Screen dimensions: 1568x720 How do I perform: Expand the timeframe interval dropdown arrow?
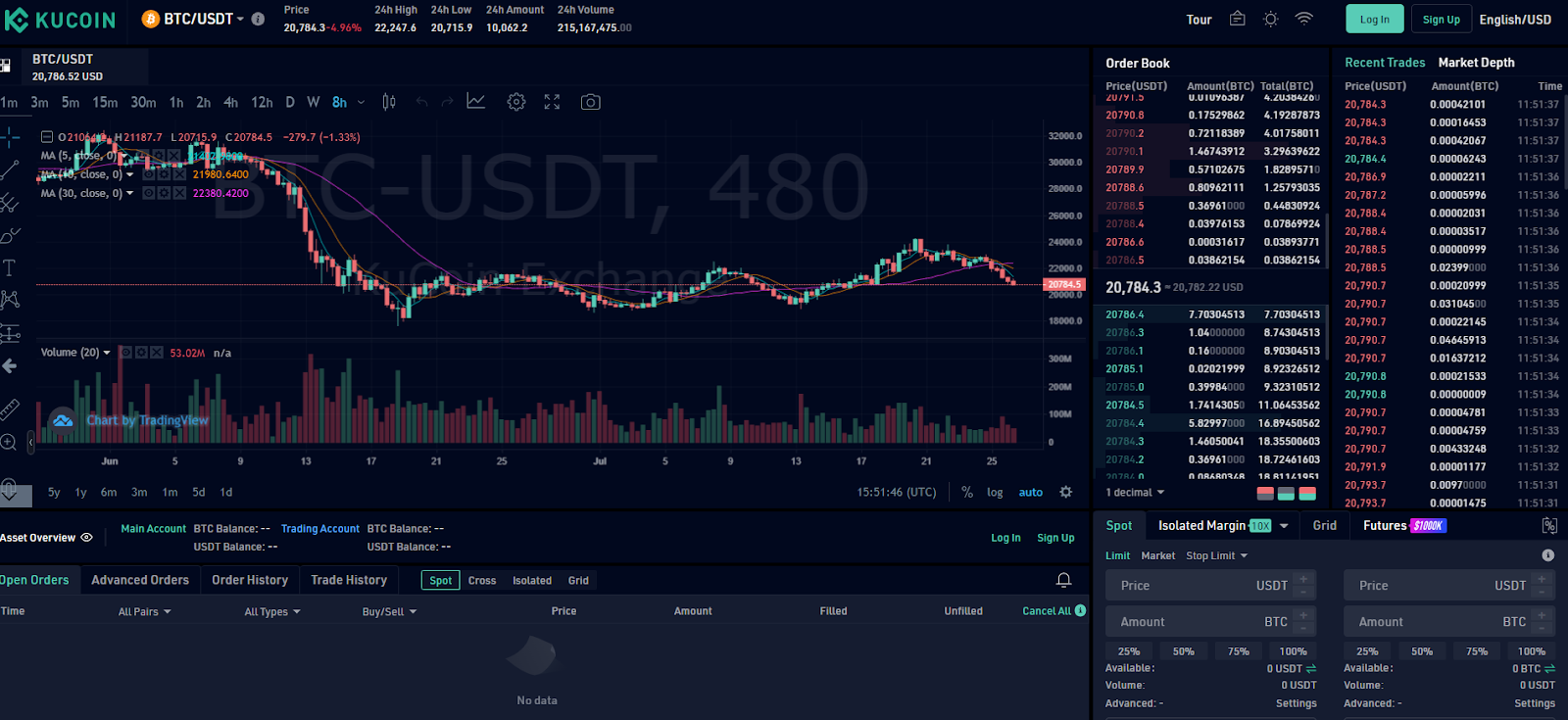361,102
